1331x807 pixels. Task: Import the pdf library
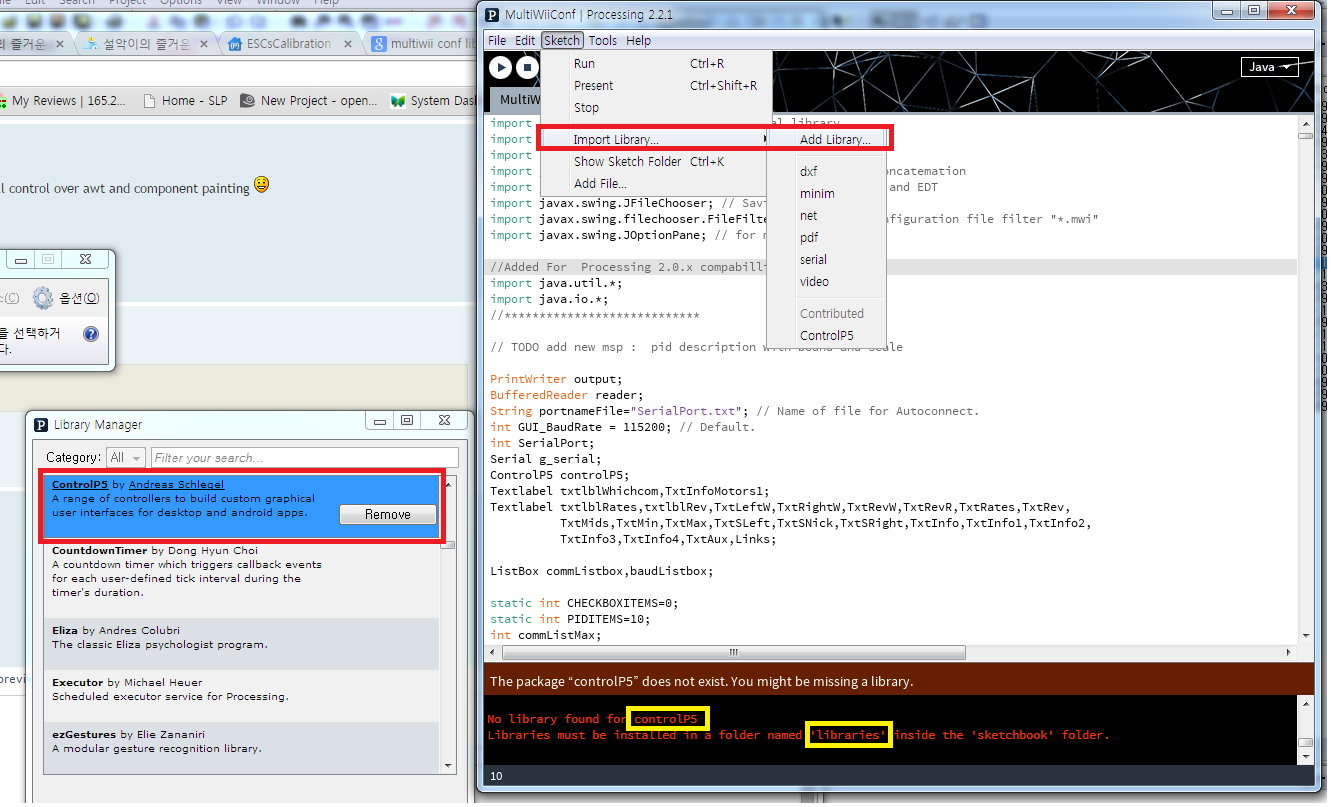pos(827,237)
